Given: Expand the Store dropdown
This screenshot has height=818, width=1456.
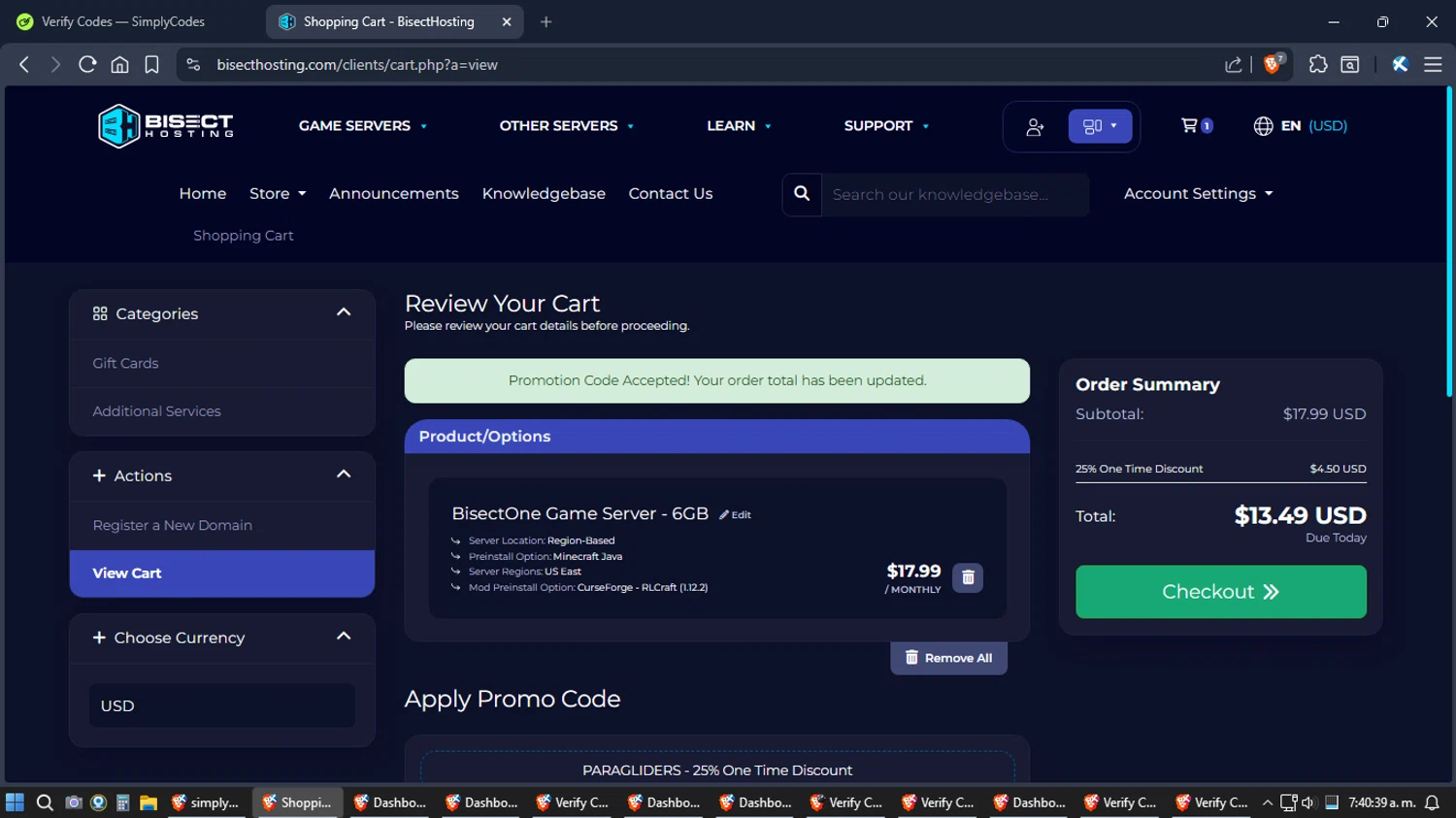Looking at the screenshot, I should click(x=278, y=193).
